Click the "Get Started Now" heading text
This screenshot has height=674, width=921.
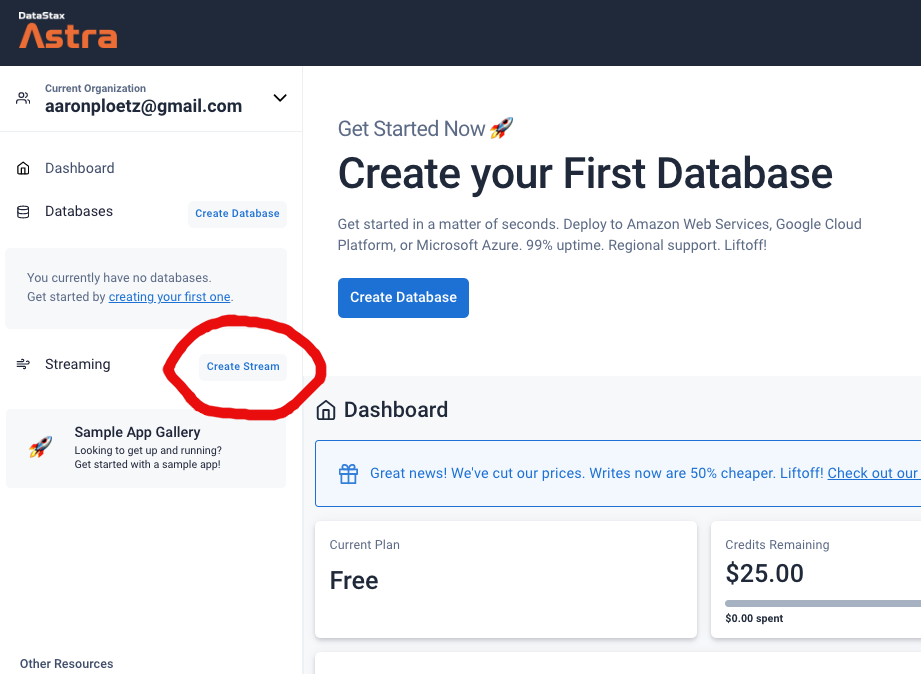point(411,129)
